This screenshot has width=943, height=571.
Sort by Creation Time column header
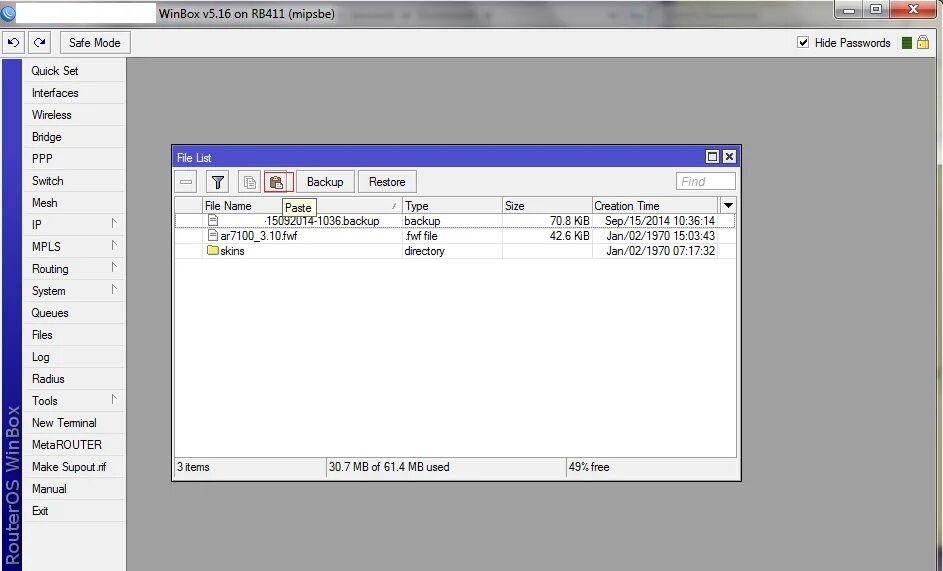(655, 206)
